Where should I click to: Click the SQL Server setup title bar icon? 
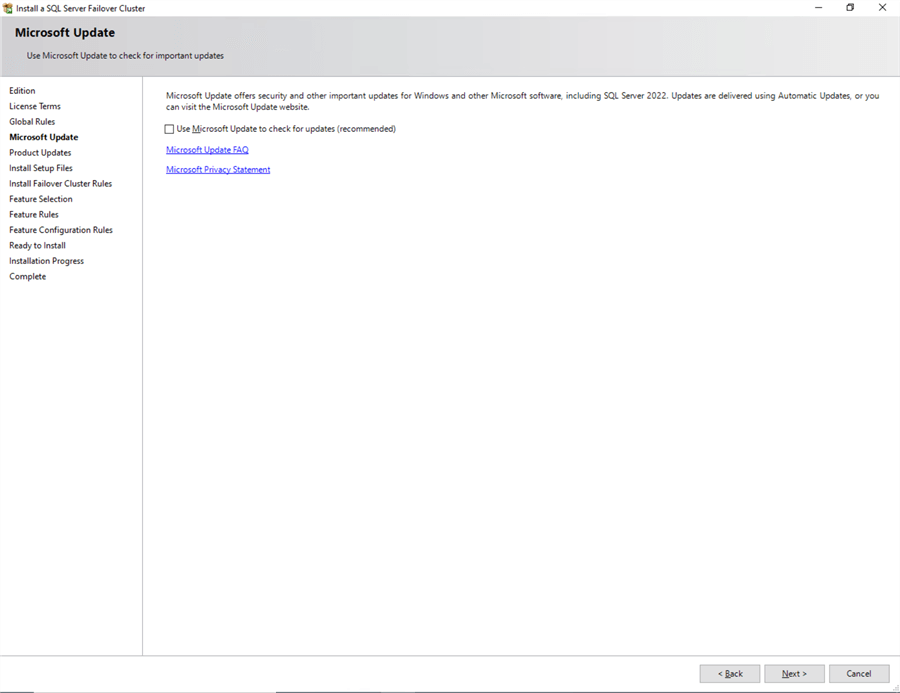(7, 8)
